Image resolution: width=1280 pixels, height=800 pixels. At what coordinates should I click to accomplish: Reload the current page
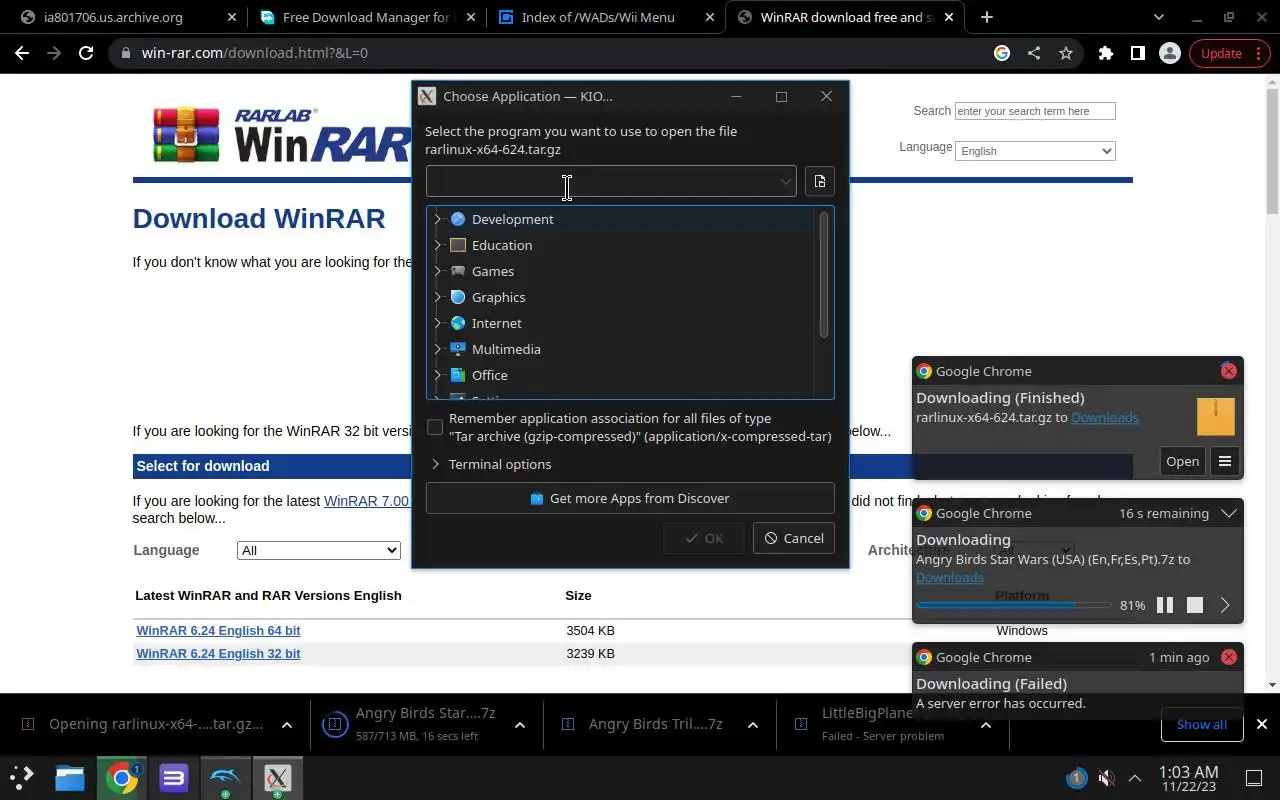point(86,53)
